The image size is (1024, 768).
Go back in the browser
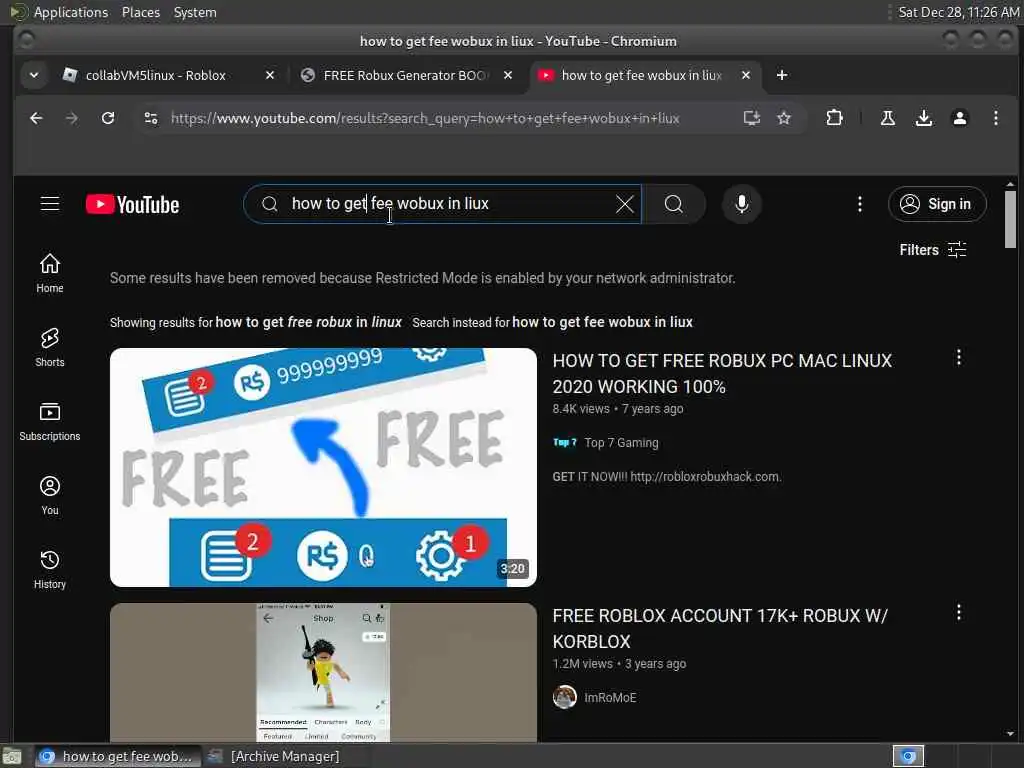pos(36,118)
